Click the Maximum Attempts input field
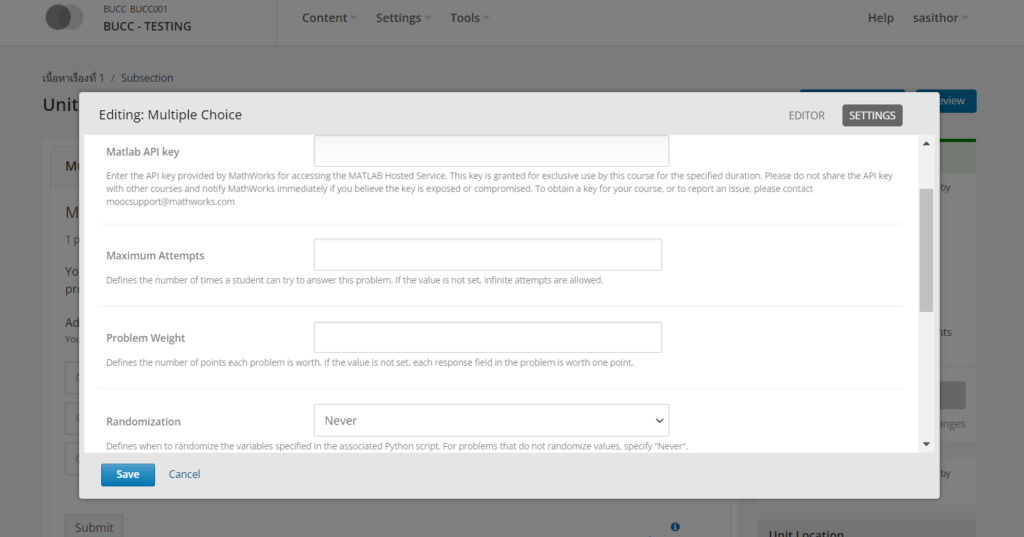1024x537 pixels. pos(488,255)
